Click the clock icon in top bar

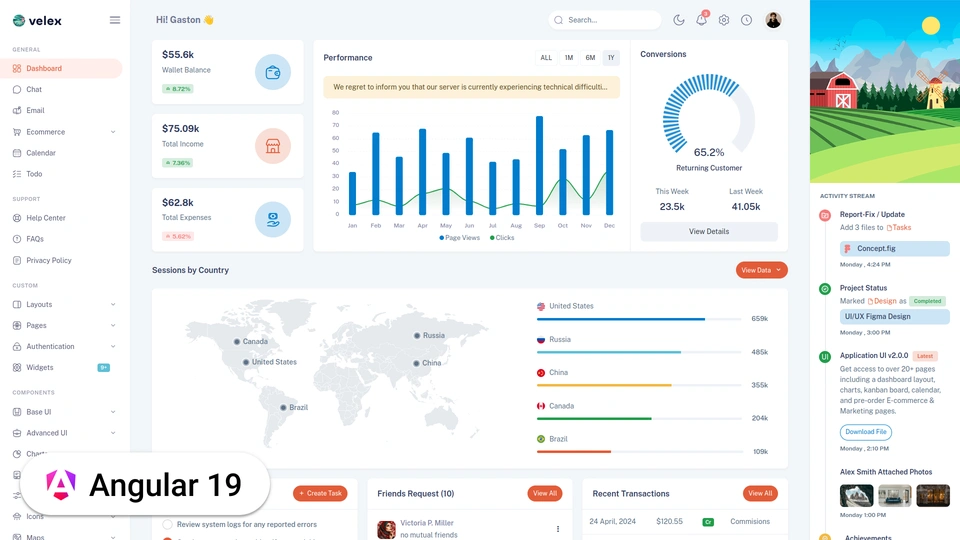pos(746,20)
